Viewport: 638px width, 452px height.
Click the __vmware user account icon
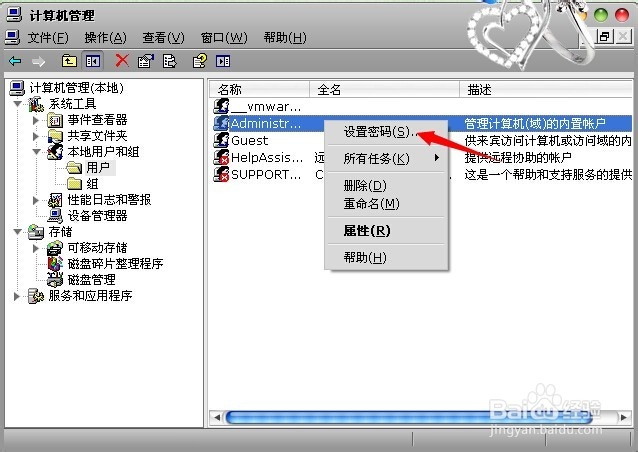222,107
